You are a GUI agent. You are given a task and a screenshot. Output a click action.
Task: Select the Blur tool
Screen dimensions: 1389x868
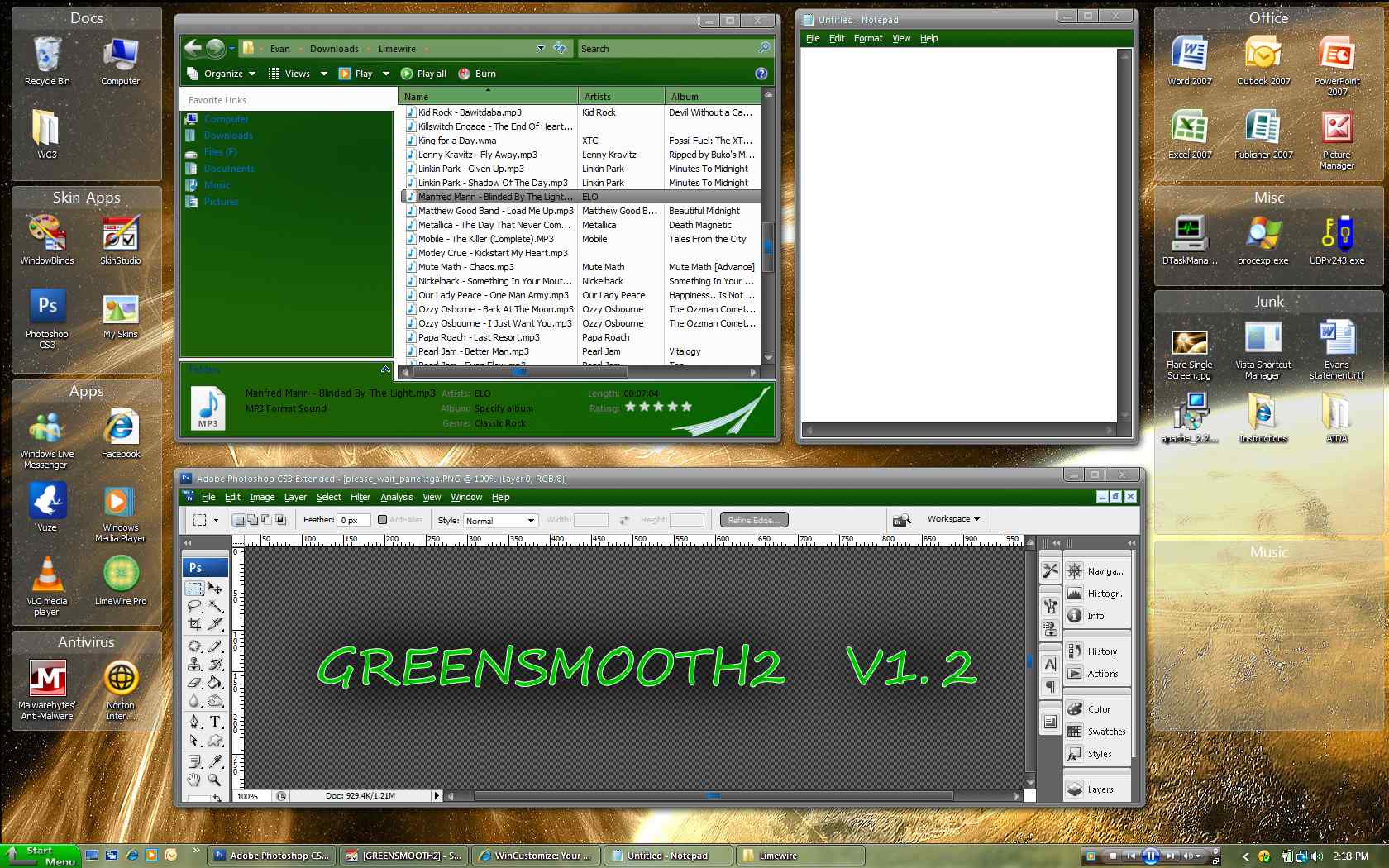click(x=195, y=700)
